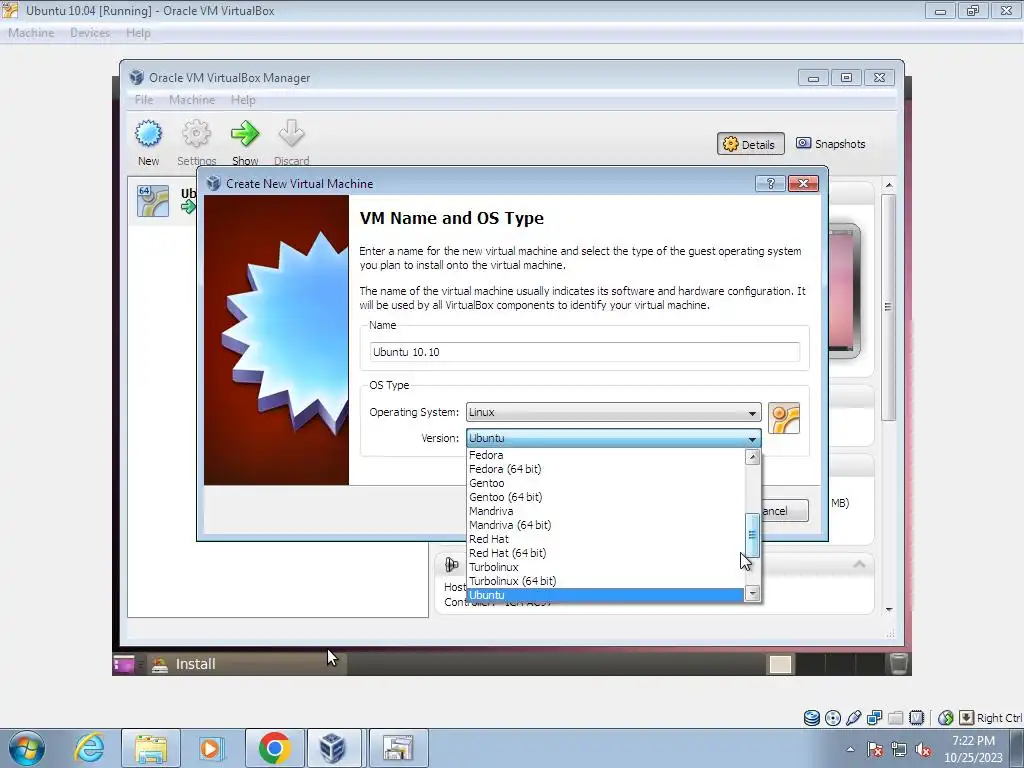
Task: Click the show desktop button in the Ubuntu panel
Action: click(x=123, y=664)
